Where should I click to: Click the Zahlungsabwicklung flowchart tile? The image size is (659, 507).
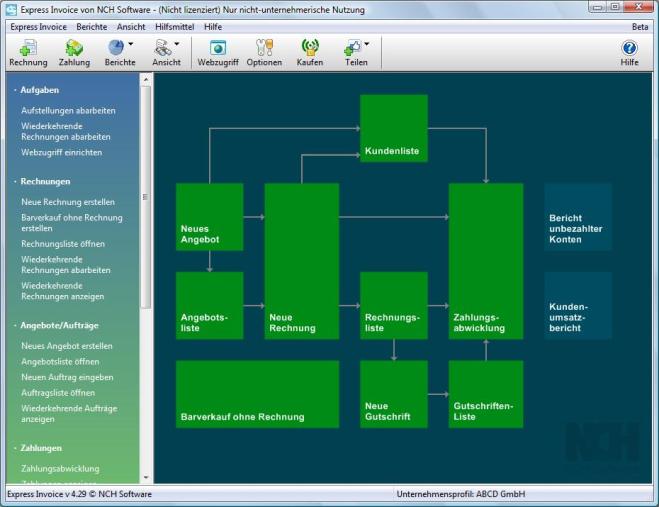[486, 261]
